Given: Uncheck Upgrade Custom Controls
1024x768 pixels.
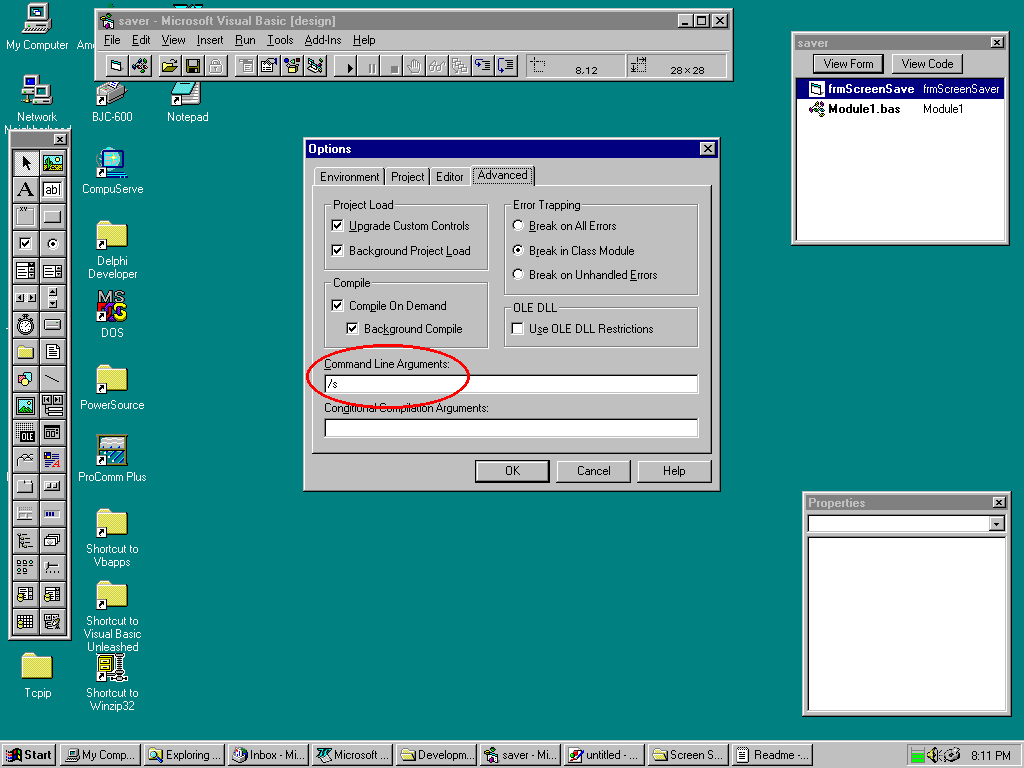Looking at the screenshot, I should tap(338, 226).
